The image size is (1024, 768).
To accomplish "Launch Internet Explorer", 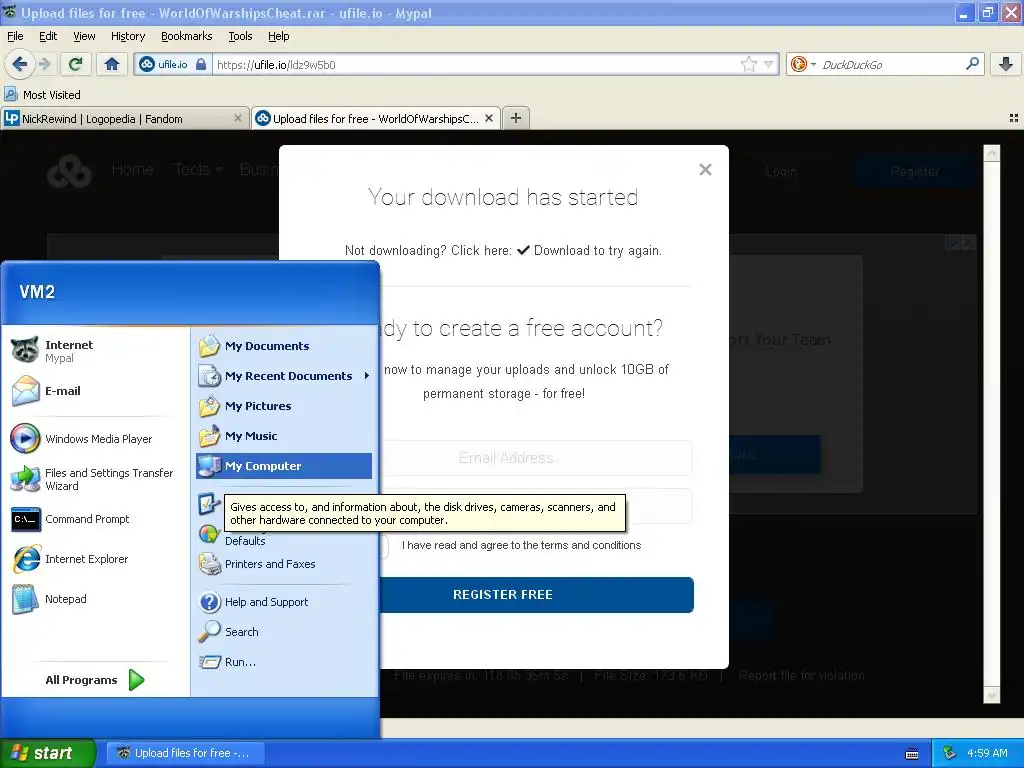I will click(x=97, y=559).
